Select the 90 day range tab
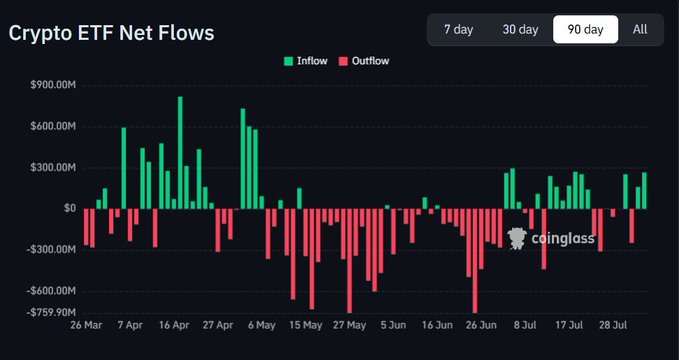679x360 pixels. pos(585,29)
